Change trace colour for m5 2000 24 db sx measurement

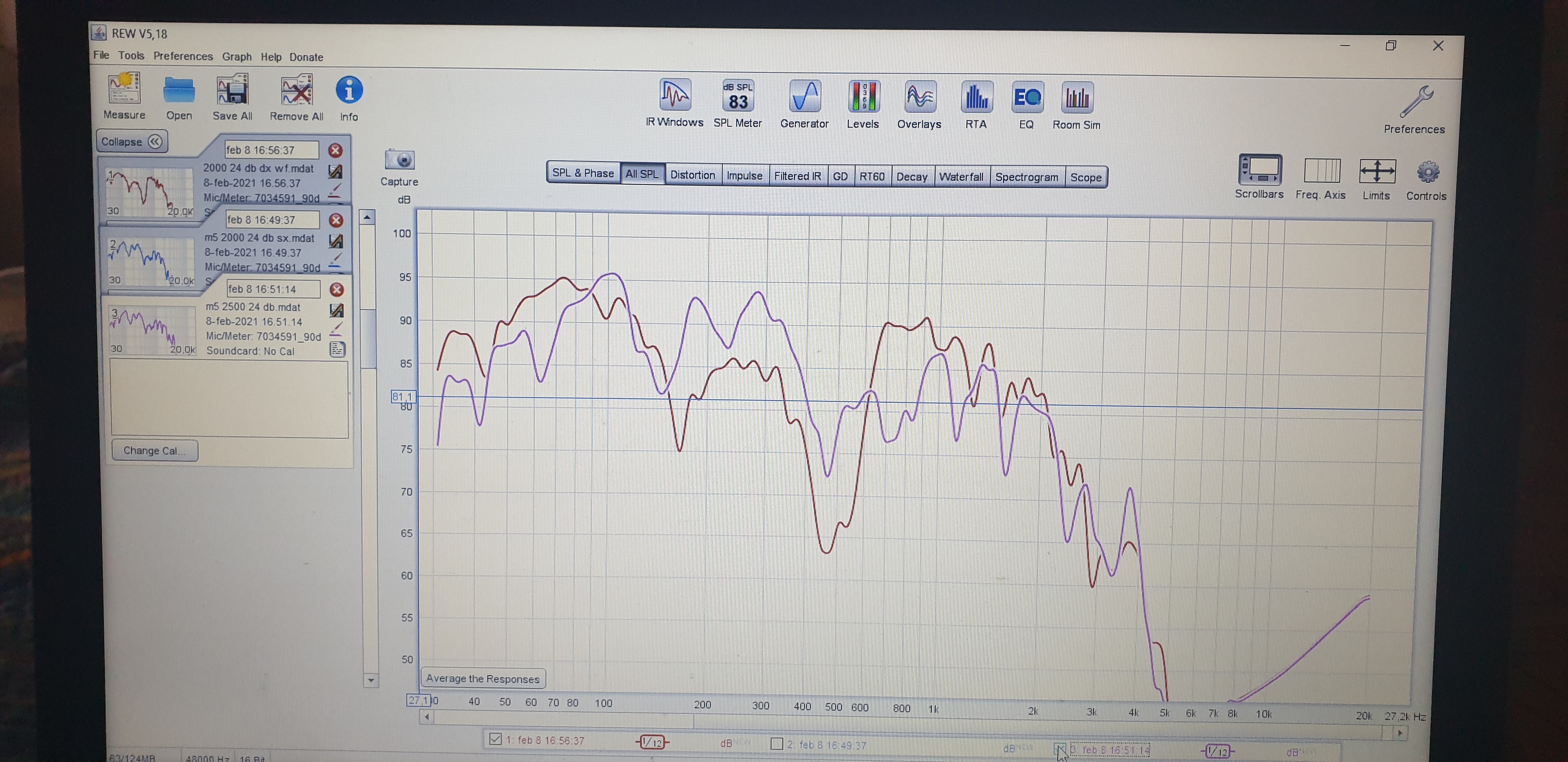[x=335, y=260]
